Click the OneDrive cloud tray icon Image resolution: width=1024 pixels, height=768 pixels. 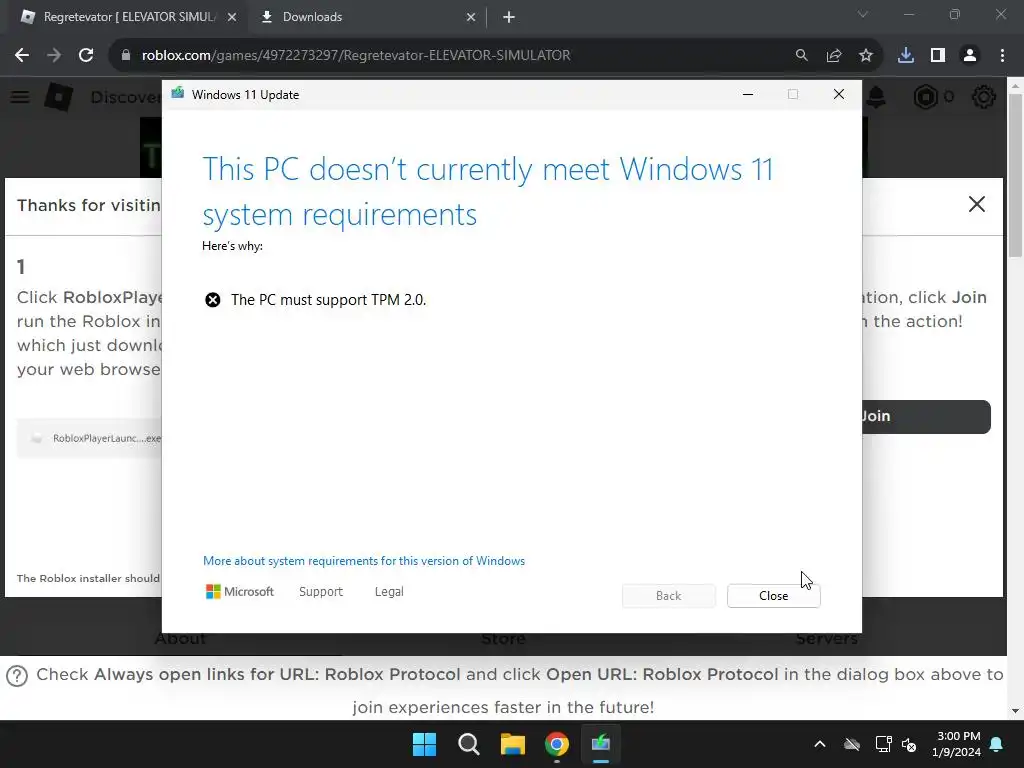(852, 744)
